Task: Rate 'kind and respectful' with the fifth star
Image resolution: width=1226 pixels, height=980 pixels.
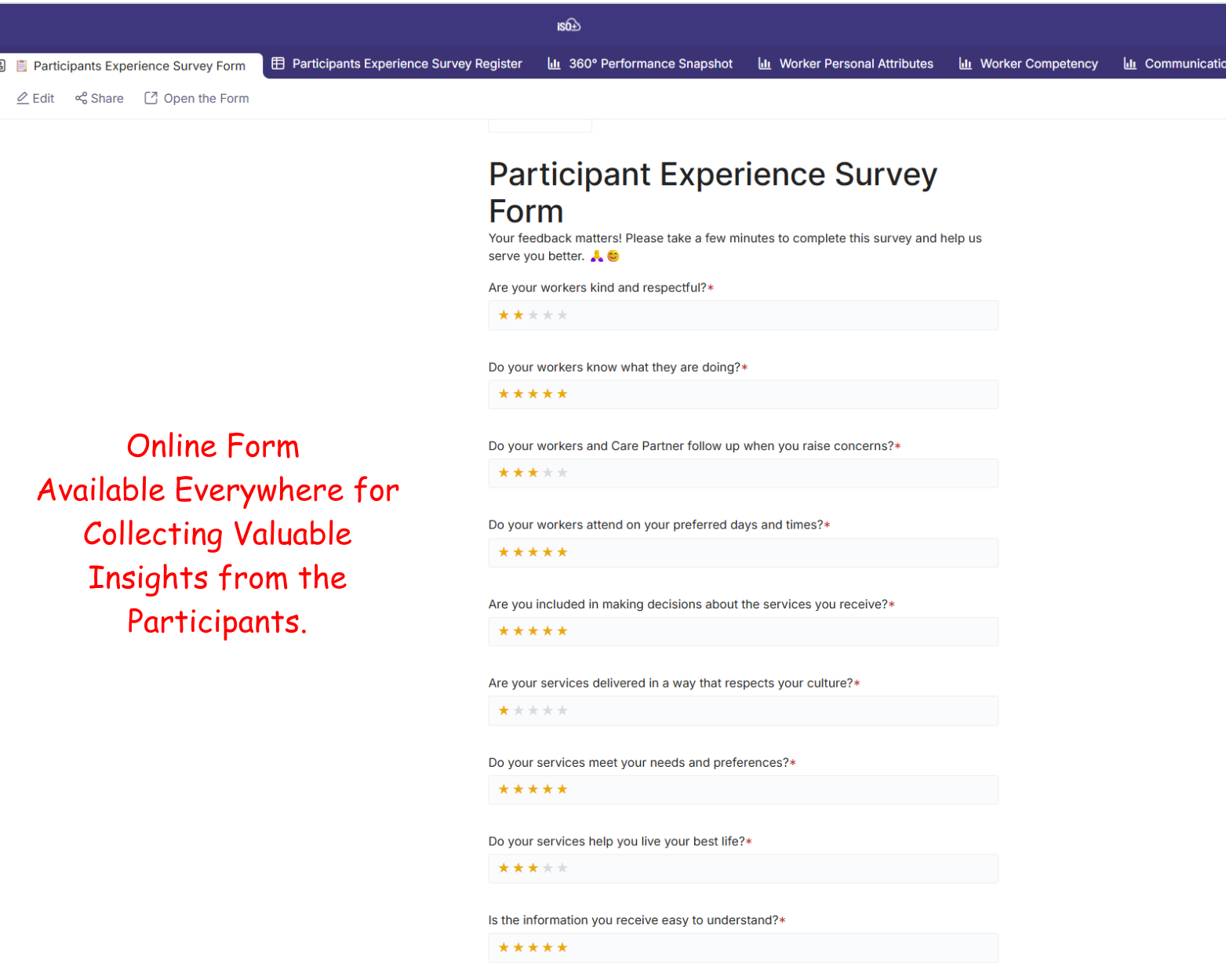Action: pos(562,315)
